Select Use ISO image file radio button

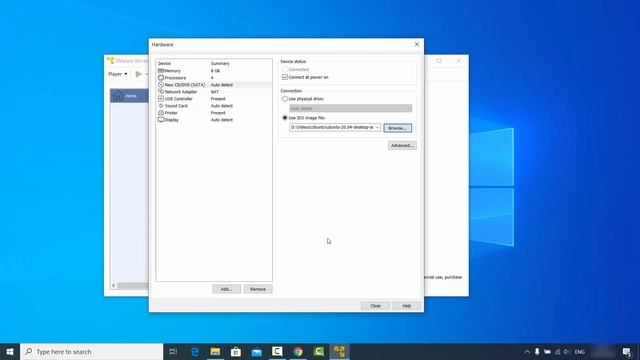(x=285, y=118)
